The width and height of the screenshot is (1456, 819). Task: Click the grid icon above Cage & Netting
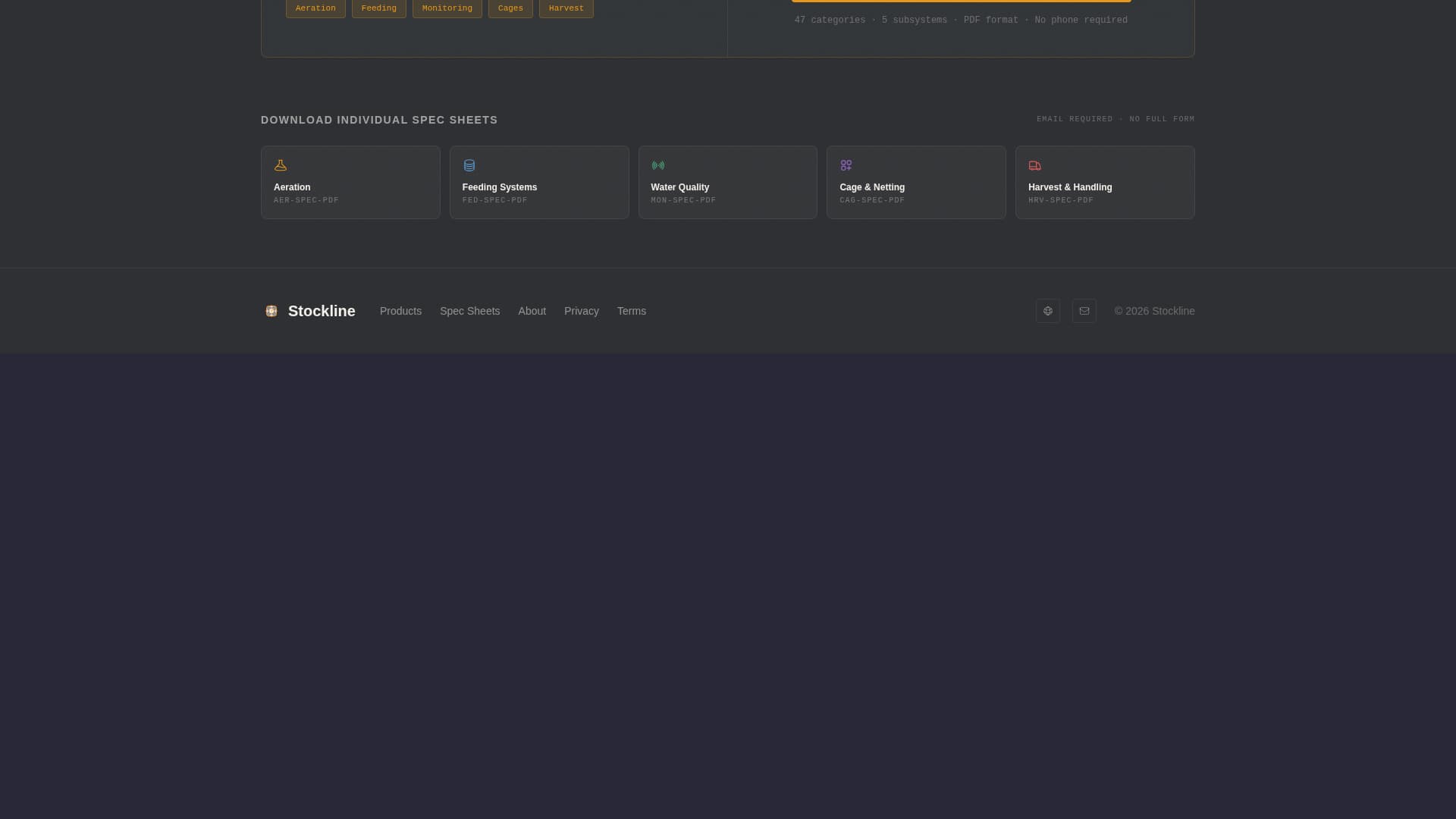[x=846, y=165]
